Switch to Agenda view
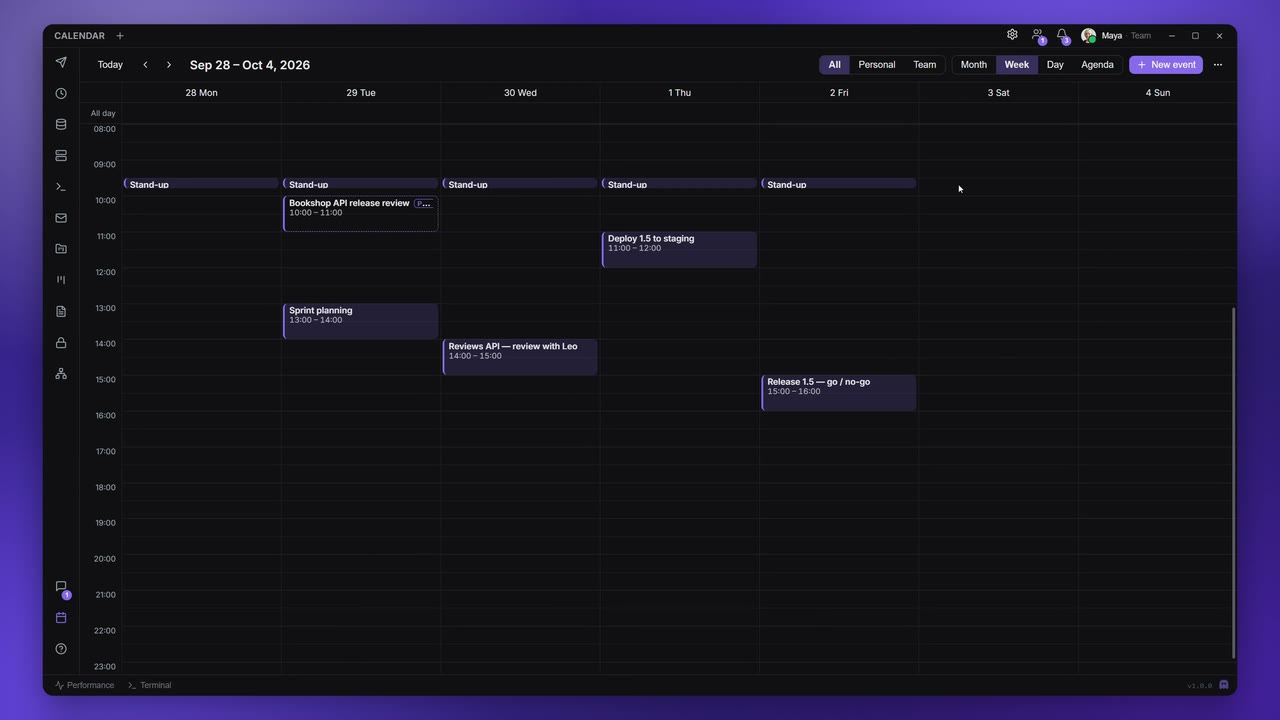 (x=1097, y=65)
